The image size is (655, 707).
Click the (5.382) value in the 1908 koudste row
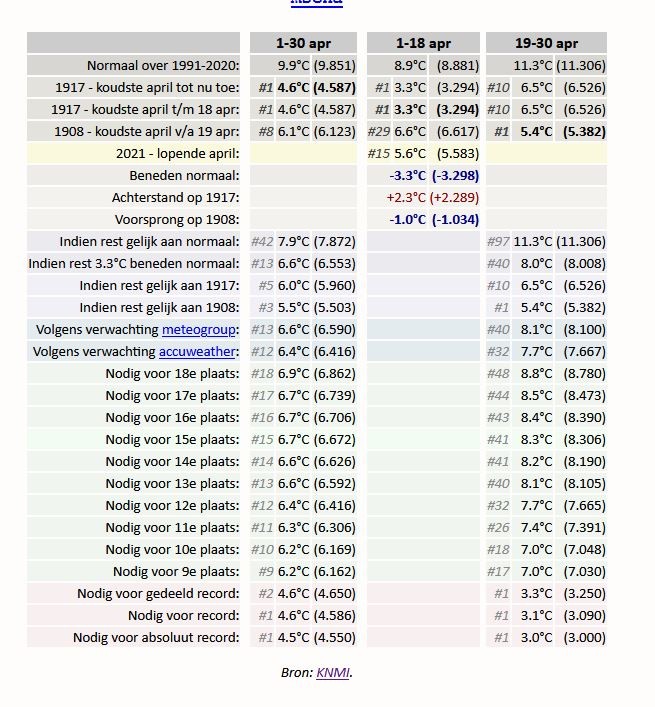584,132
